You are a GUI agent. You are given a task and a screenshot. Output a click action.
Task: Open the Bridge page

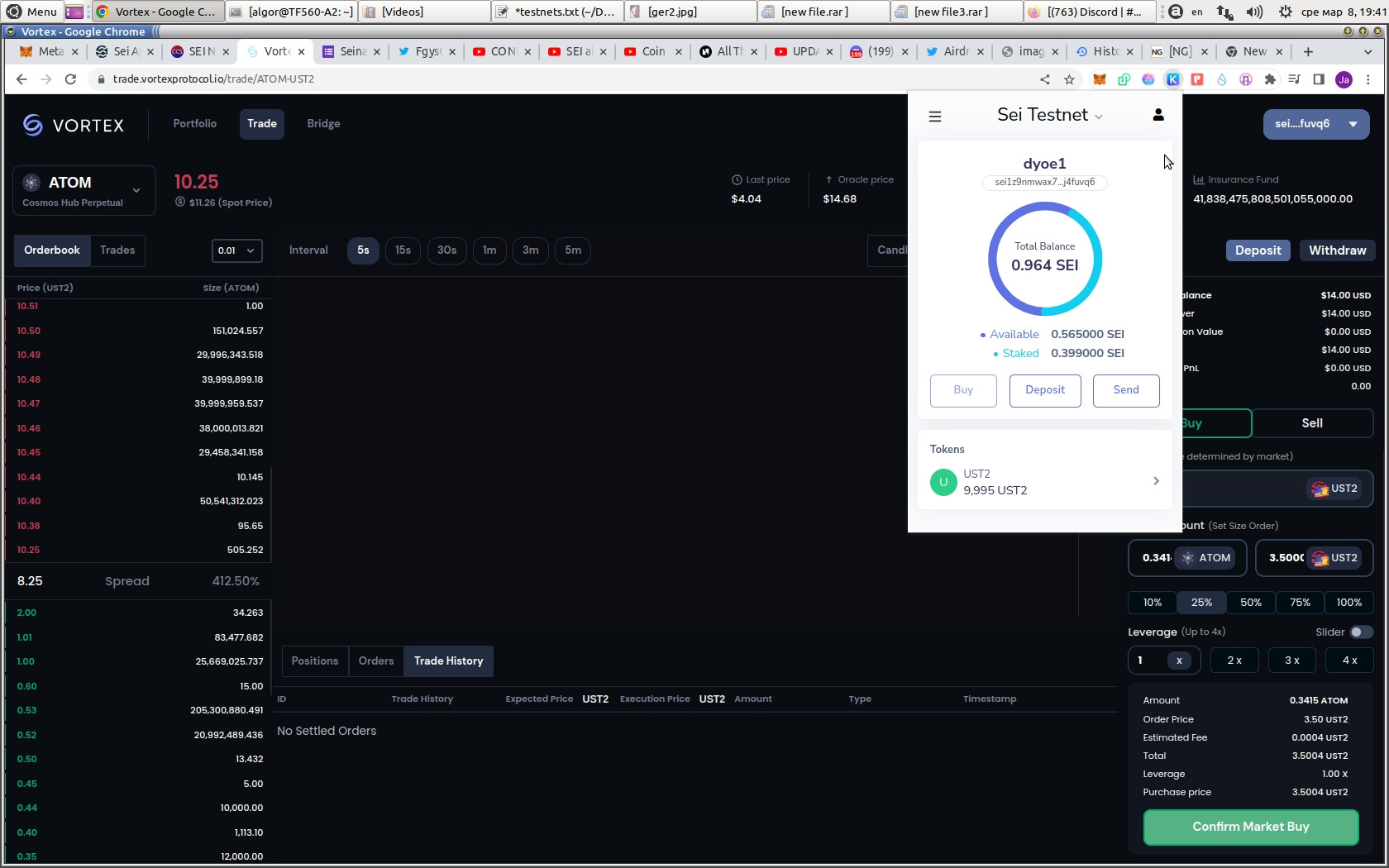323,124
